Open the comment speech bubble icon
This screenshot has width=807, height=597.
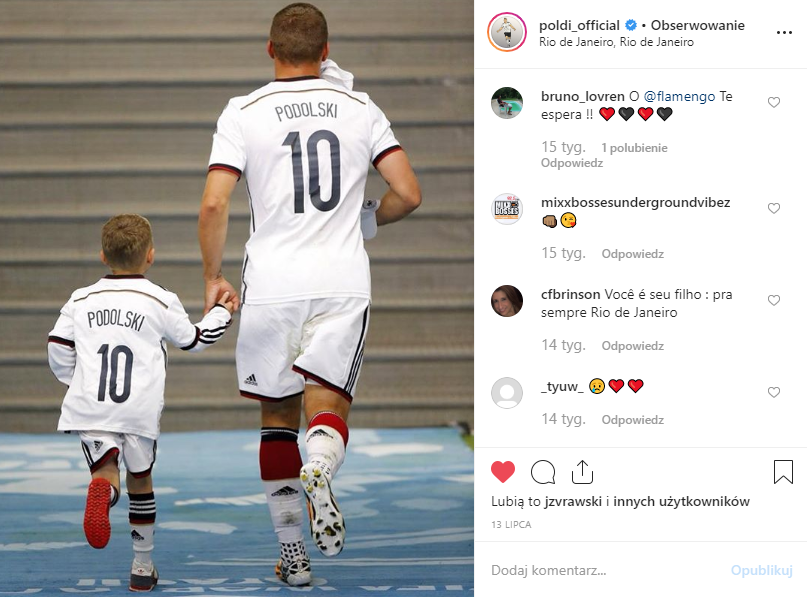pyautogui.click(x=542, y=472)
